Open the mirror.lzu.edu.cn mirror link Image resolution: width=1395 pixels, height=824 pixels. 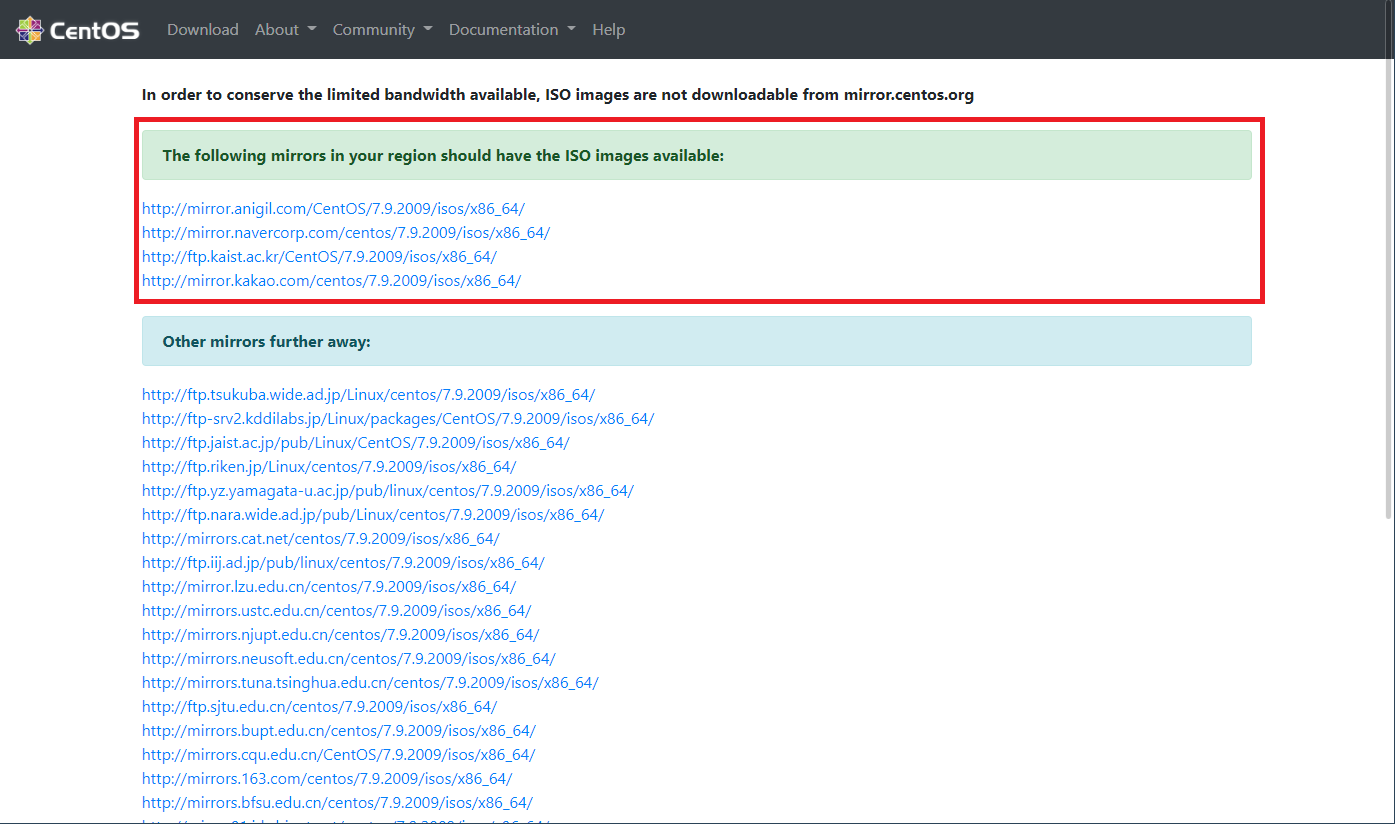click(329, 587)
